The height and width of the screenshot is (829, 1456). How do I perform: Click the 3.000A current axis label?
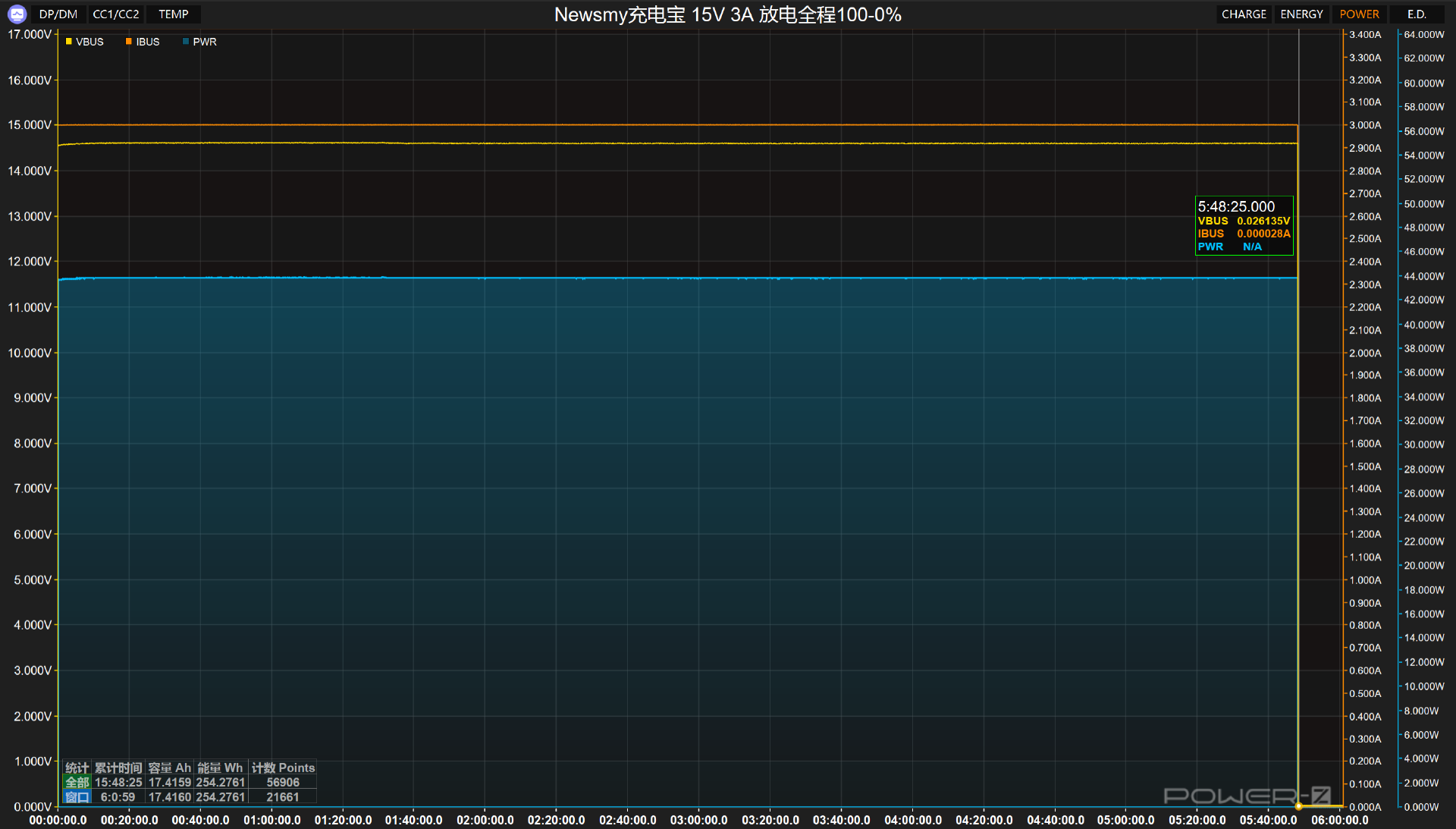1365,125
